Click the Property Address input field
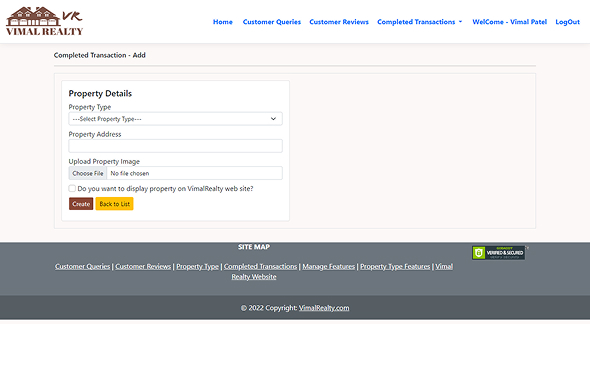This screenshot has width=590, height=390. click(175, 146)
